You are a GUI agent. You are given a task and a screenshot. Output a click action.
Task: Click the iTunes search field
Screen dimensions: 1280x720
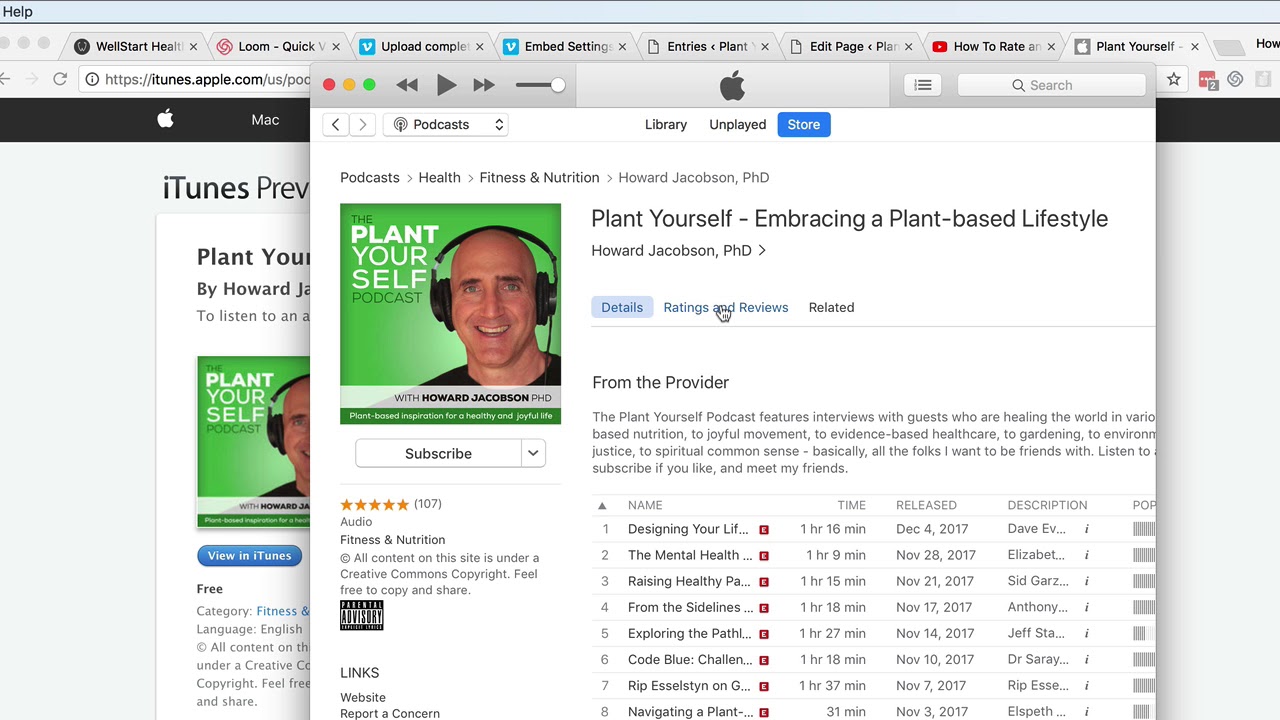1051,85
